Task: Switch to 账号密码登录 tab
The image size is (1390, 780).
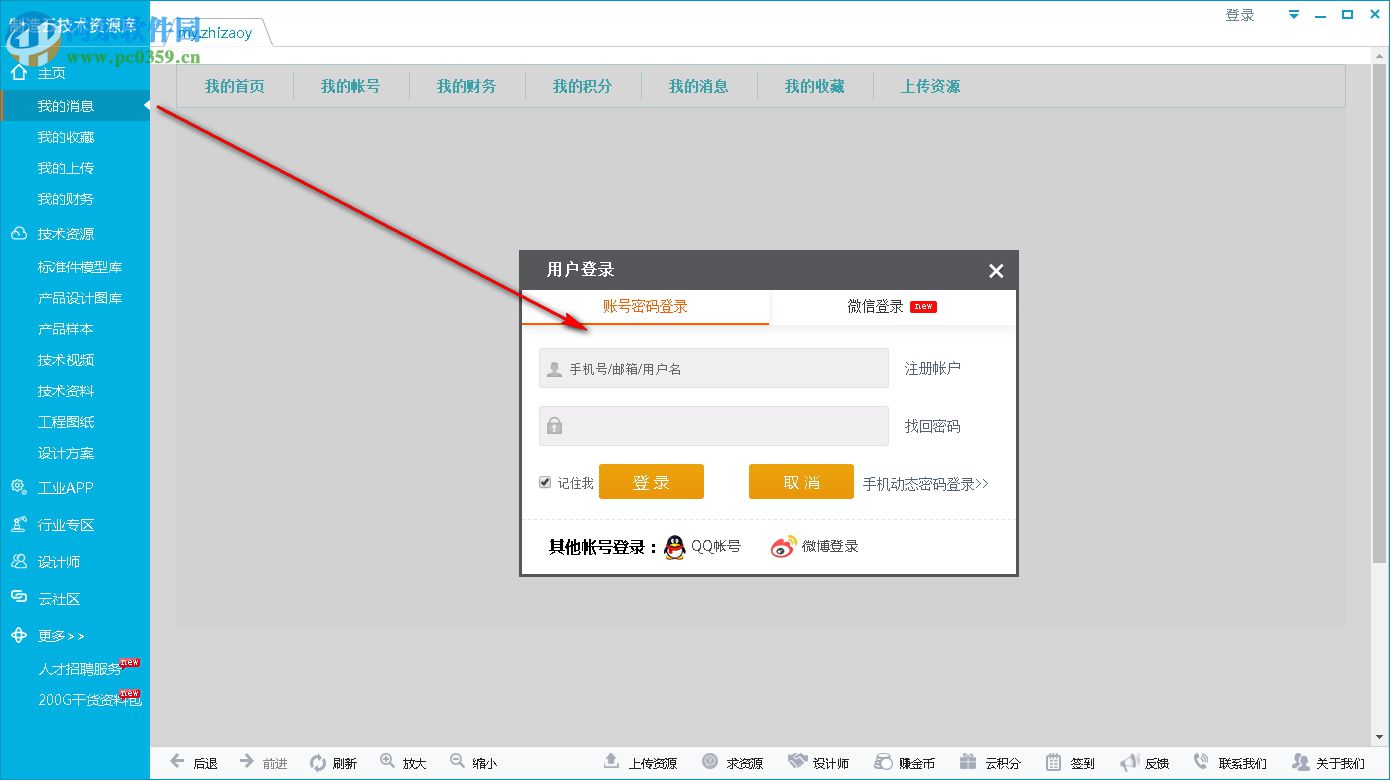Action: [645, 307]
